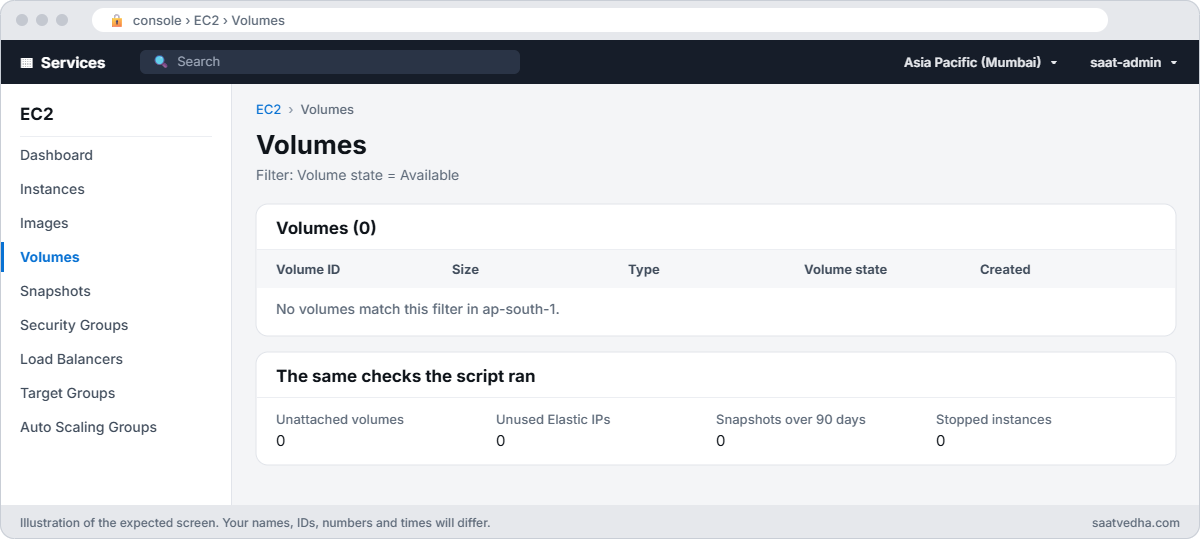Click the Type column header
Screen dimensions: 1200x539
point(644,269)
